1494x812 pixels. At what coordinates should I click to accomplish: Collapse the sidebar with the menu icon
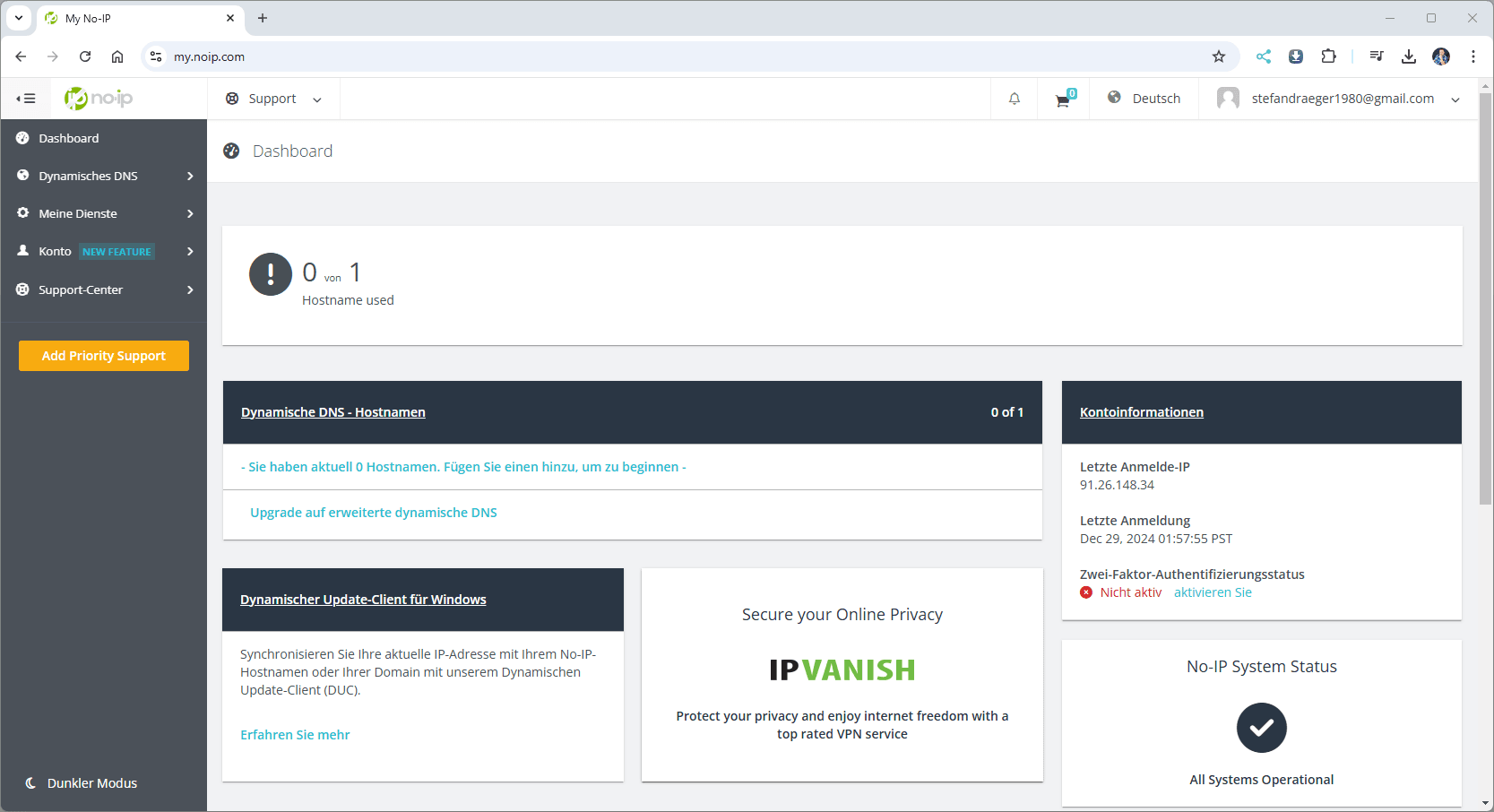point(26,99)
